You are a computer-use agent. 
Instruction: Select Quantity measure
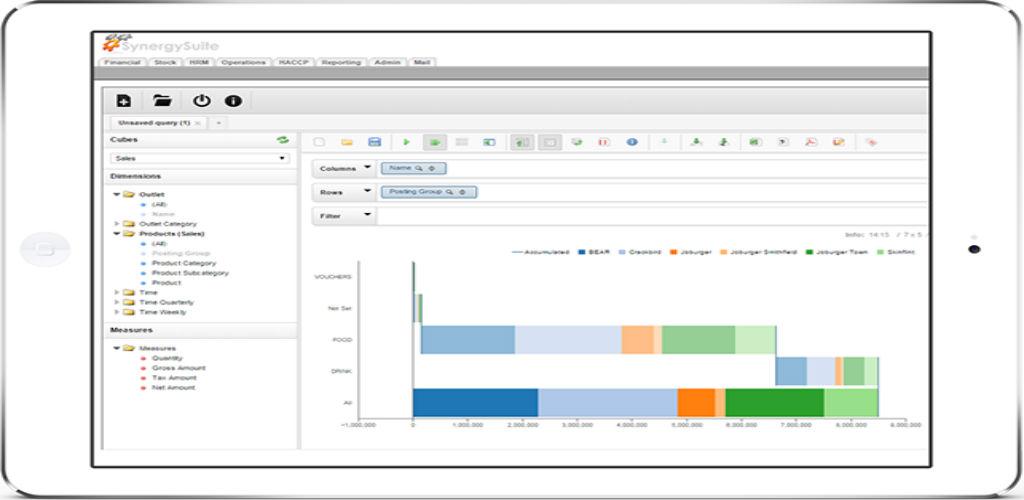click(167, 358)
